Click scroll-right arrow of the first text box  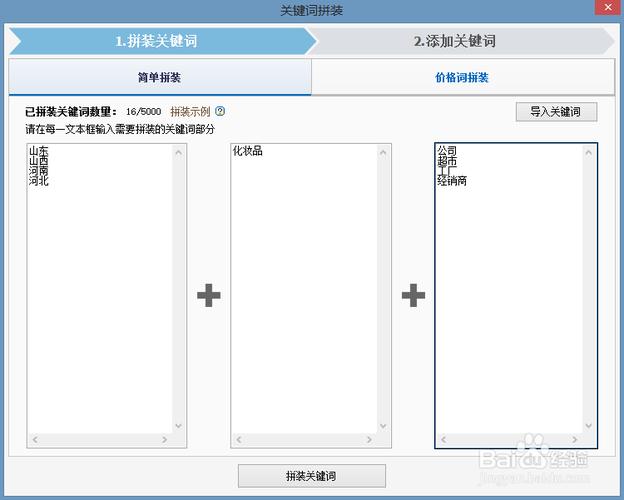pos(164,439)
